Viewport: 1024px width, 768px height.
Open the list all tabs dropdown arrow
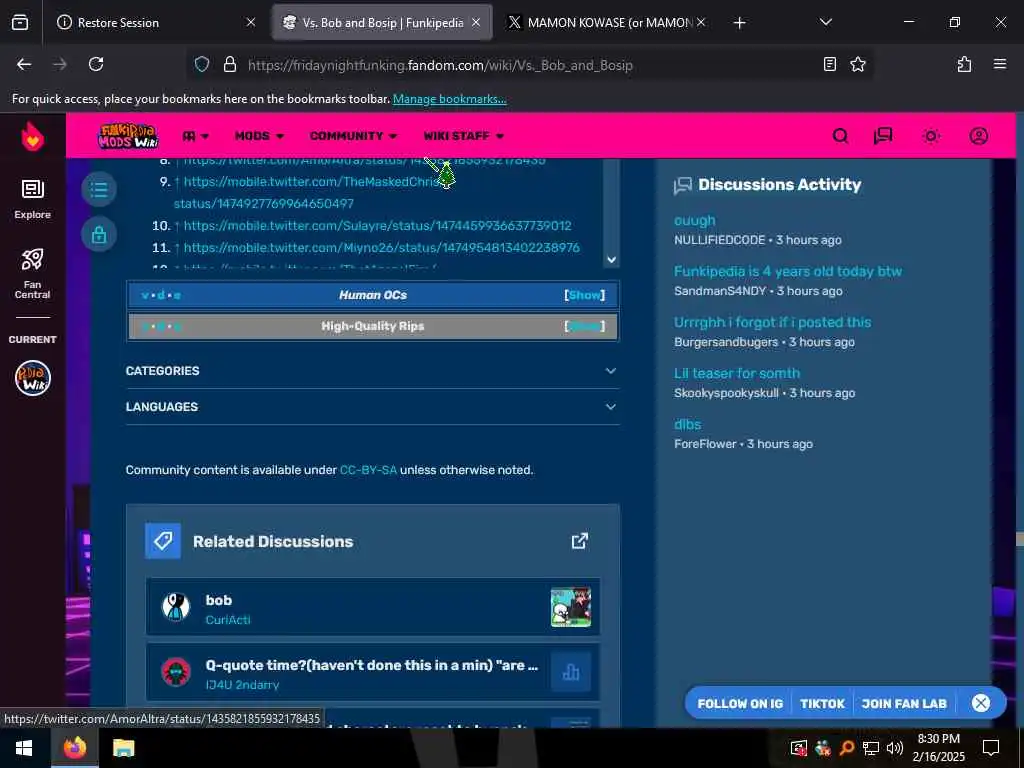pos(825,22)
